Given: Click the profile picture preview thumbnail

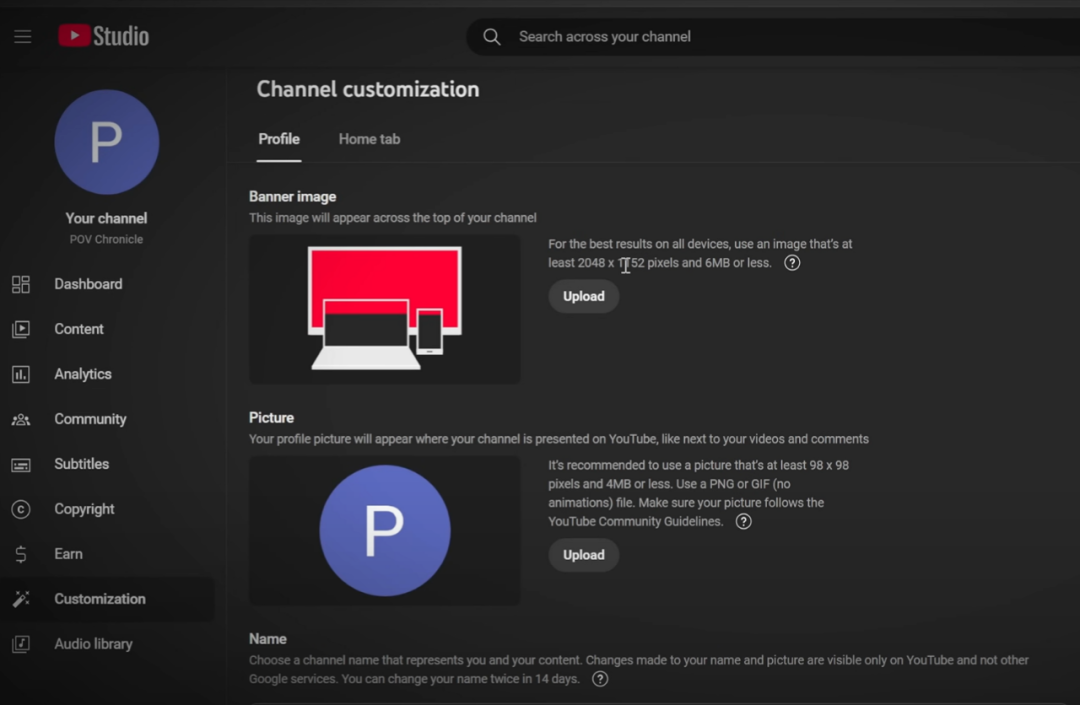Looking at the screenshot, I should click(384, 531).
